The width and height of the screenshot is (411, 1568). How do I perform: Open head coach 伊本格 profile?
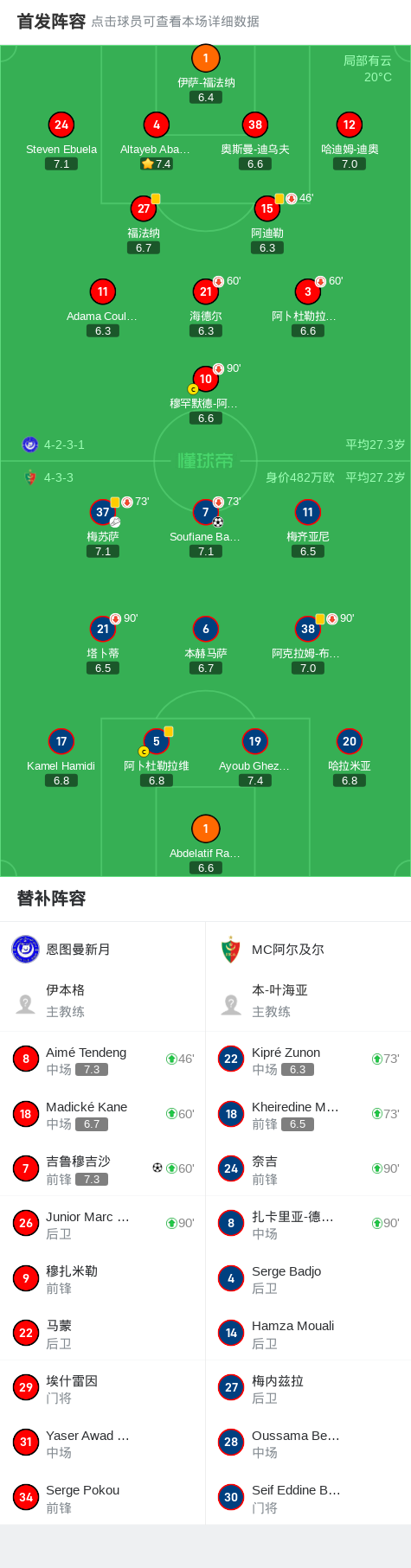(102, 1001)
